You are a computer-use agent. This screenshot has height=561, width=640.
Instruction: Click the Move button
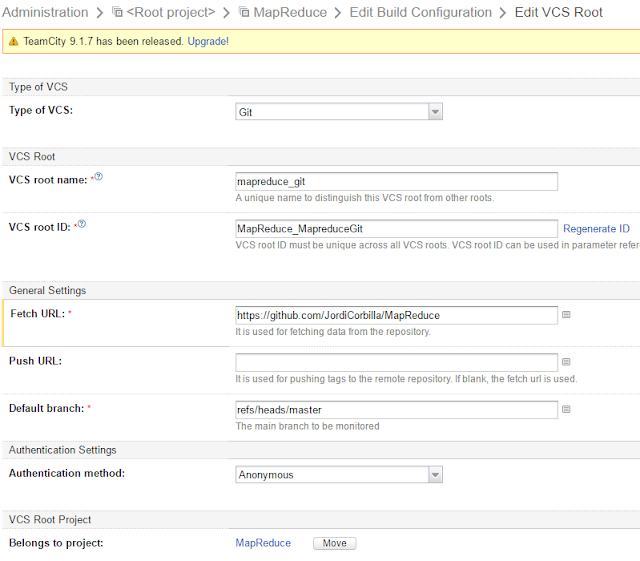tap(335, 543)
